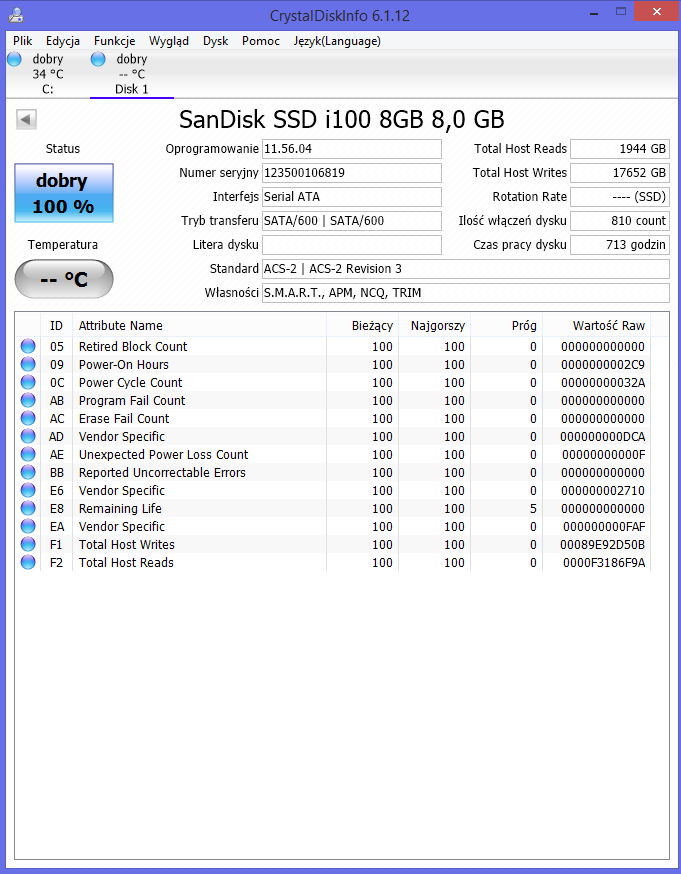Click status orb of AD Vendor Specific row

coord(28,436)
